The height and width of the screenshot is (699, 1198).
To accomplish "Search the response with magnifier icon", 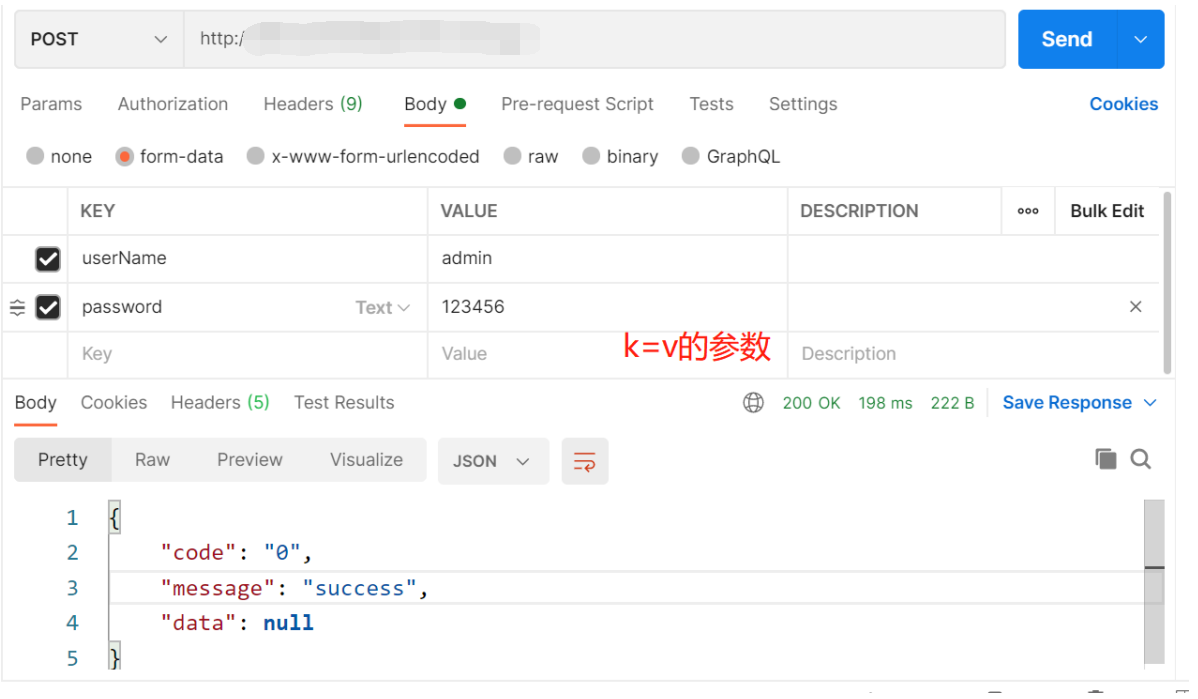I will pos(1141,459).
